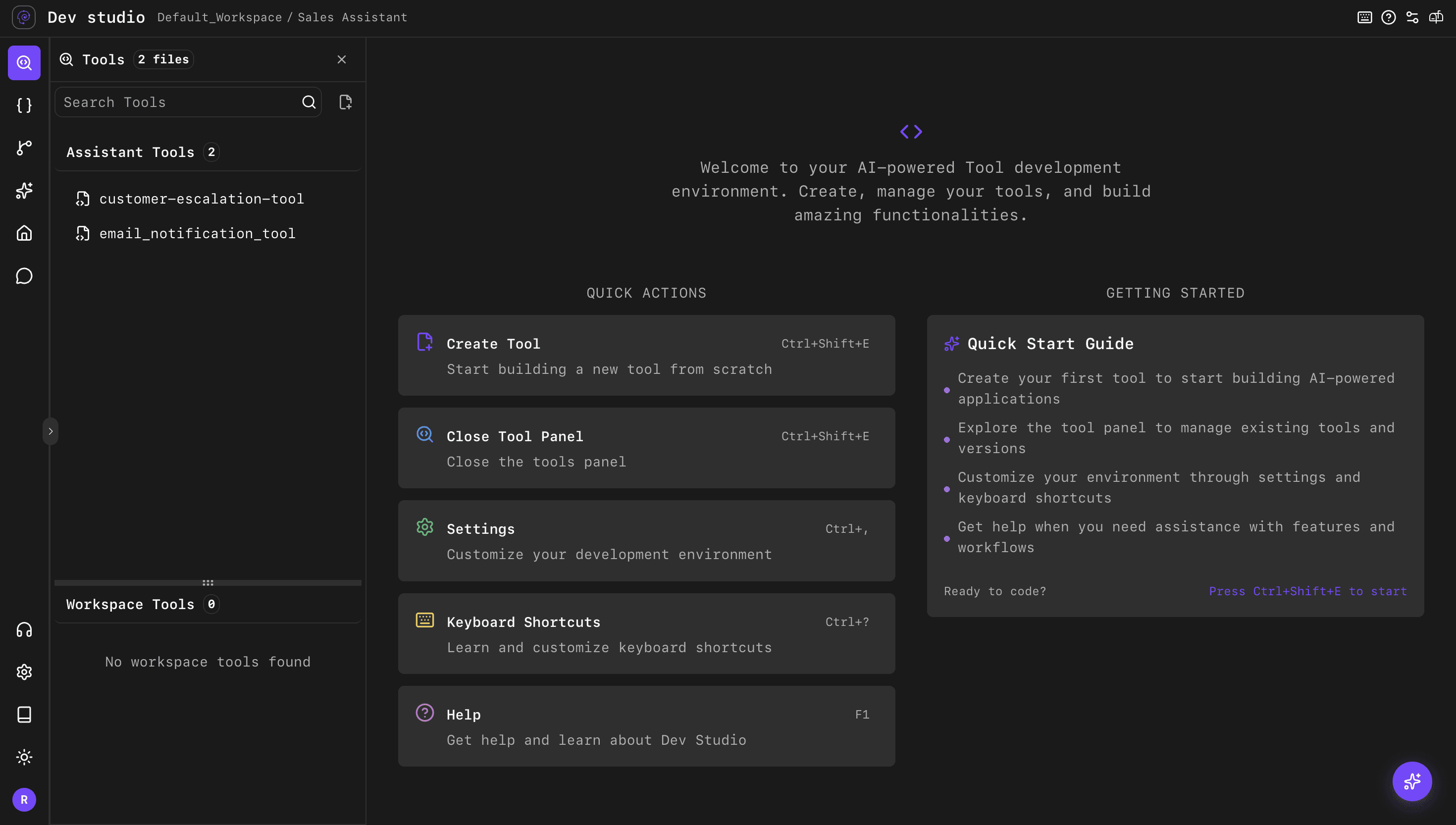1456x825 pixels.
Task: Collapse the Assistant Tools section
Action: point(208,152)
